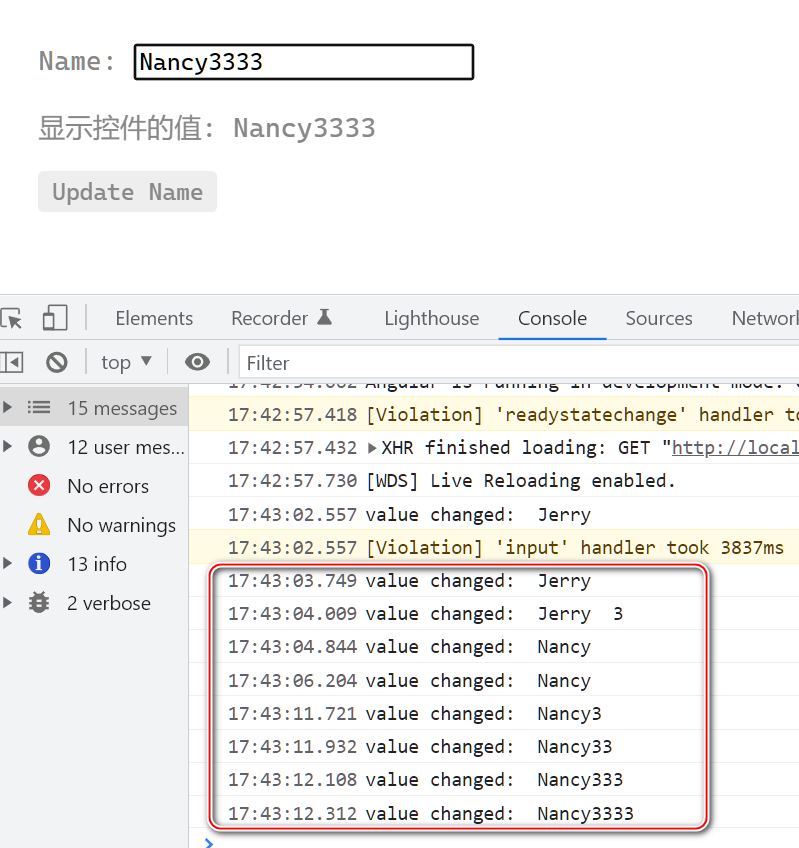799x848 pixels.
Task: Toggle the device toolbar
Action: [x=55, y=317]
